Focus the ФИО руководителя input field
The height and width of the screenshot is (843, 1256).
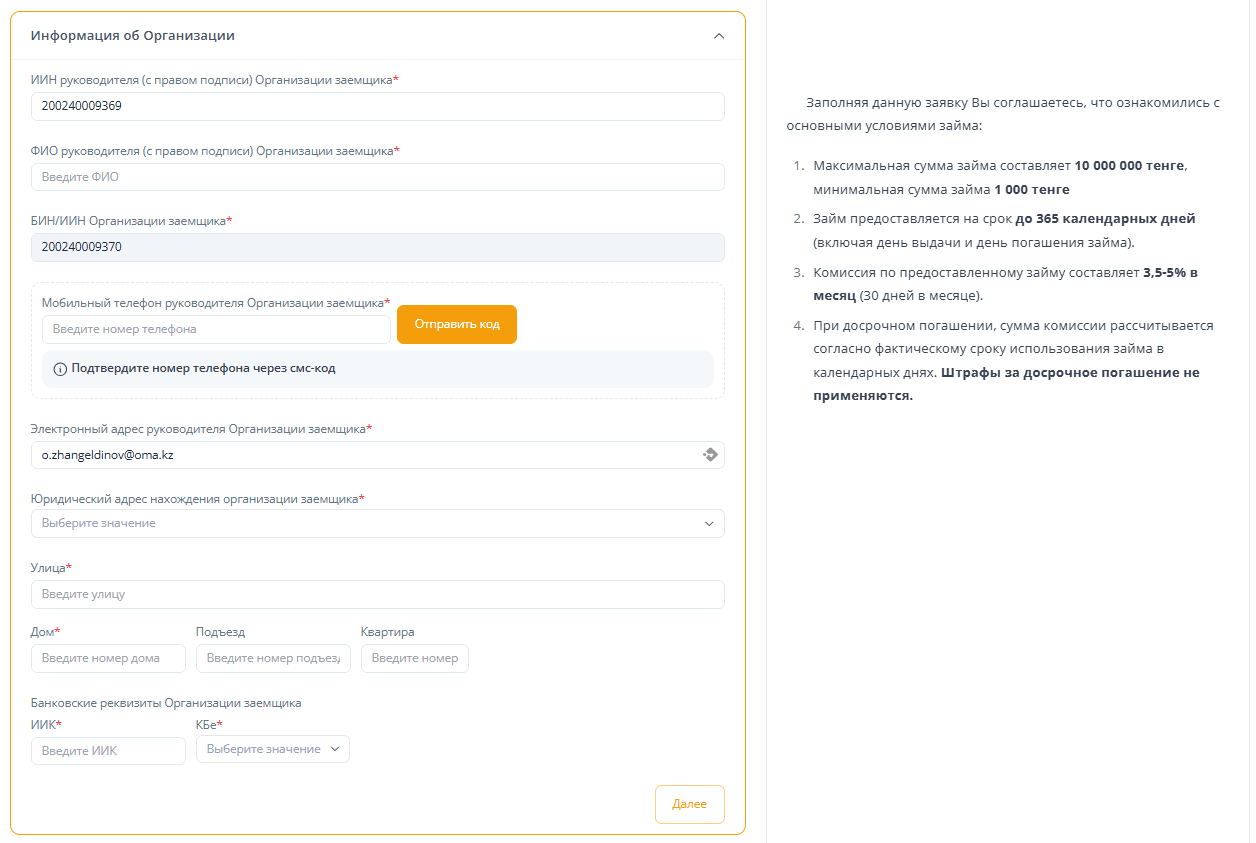click(x=378, y=177)
